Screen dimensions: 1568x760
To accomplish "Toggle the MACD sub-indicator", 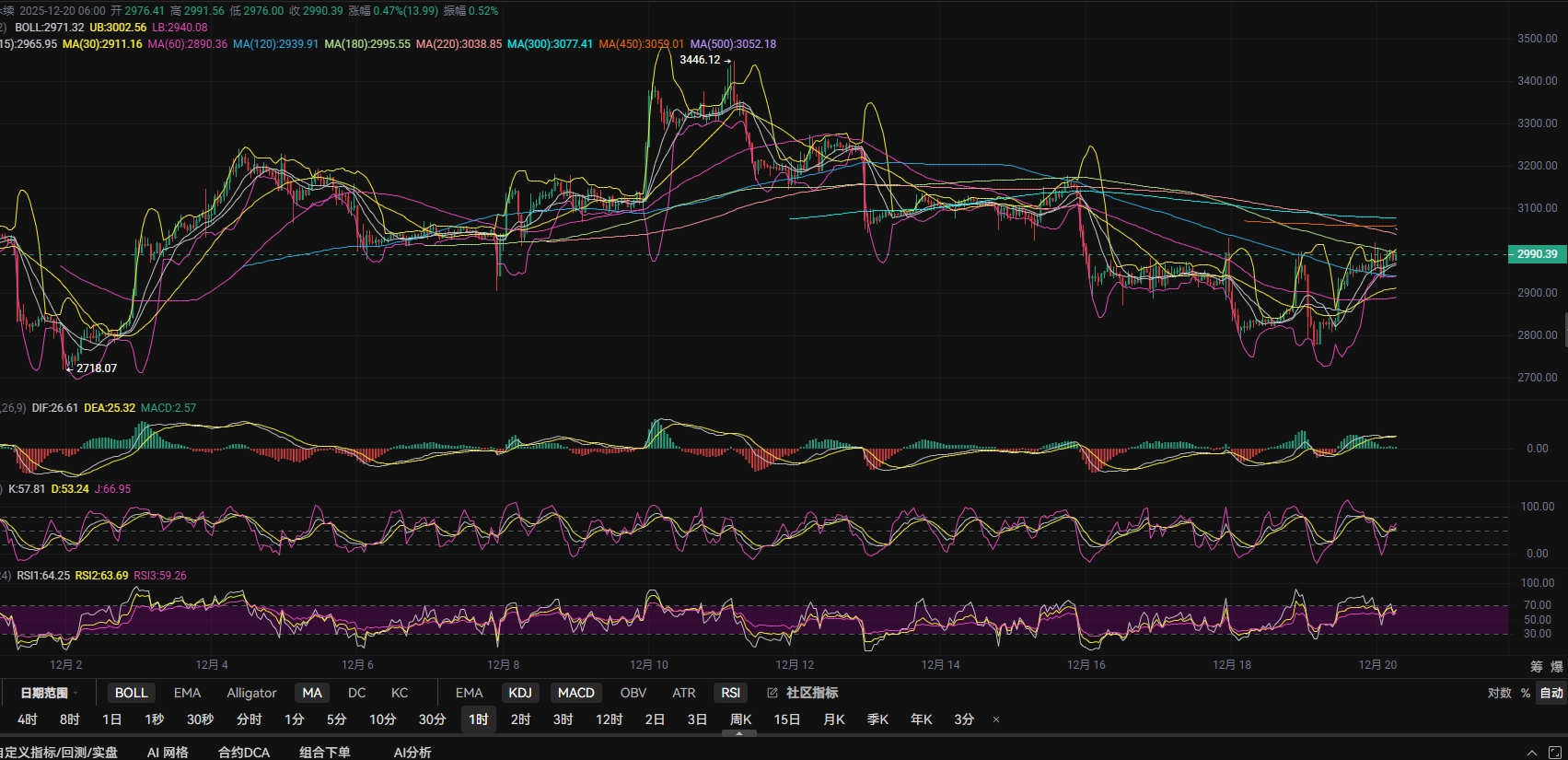I will point(575,693).
